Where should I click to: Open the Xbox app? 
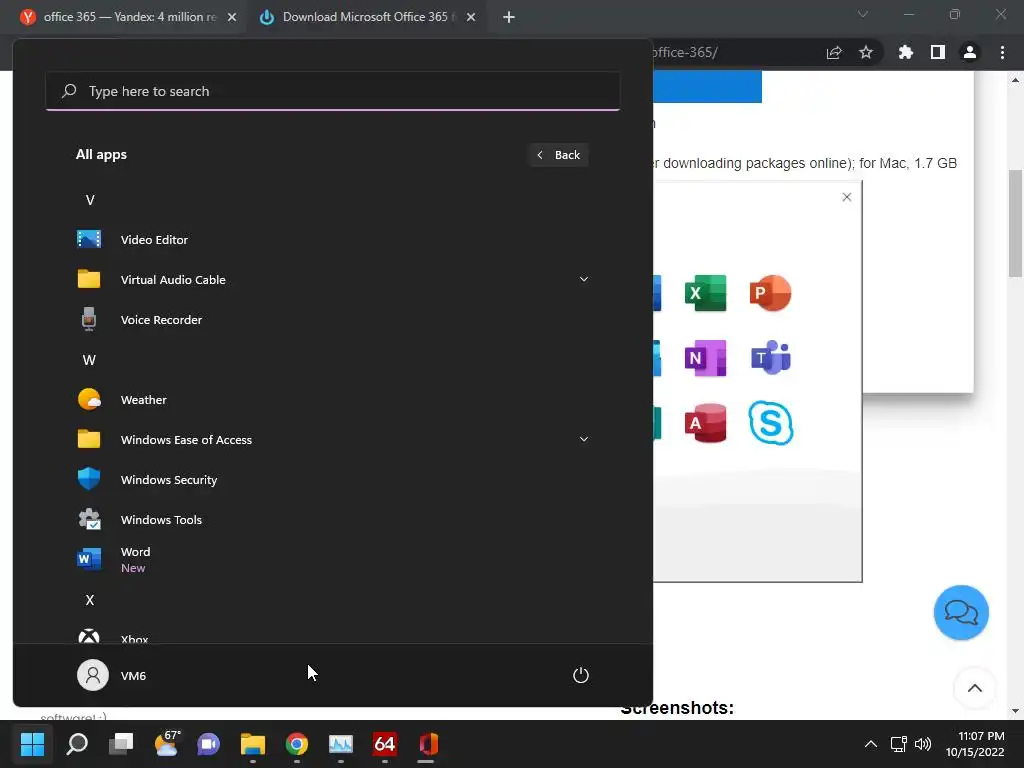332,637
